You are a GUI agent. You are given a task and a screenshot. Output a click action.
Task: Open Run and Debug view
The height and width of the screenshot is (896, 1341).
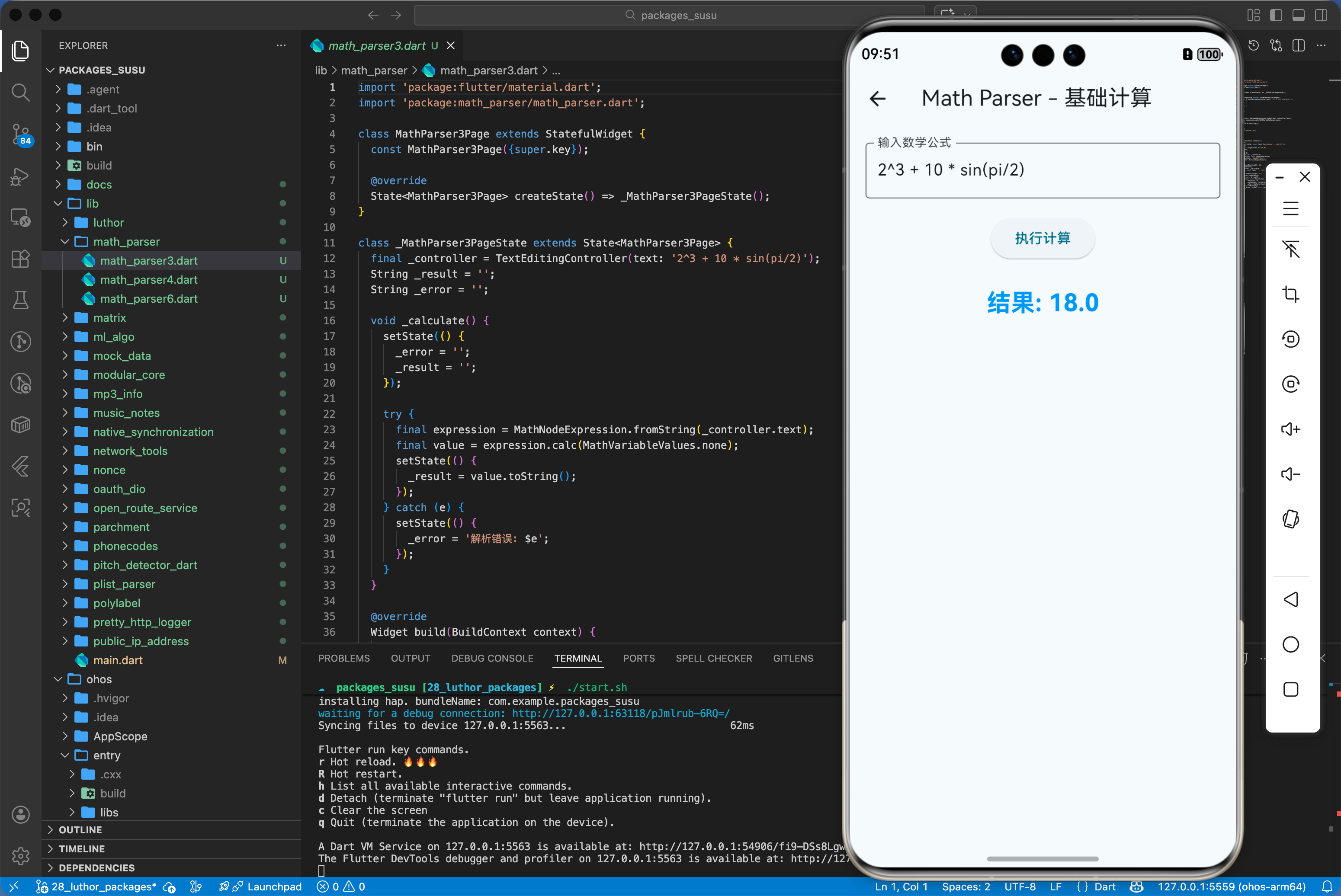tap(21, 176)
